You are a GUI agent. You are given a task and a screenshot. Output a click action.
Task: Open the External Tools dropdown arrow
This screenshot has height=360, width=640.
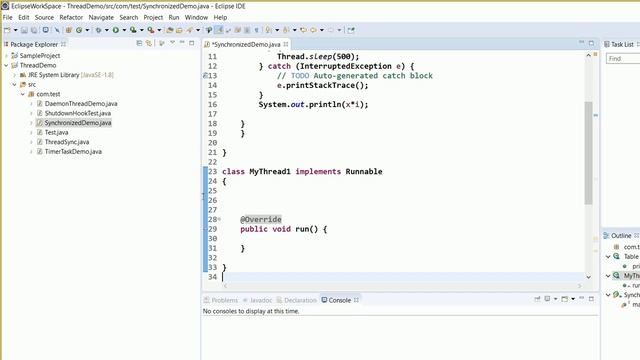159,30
